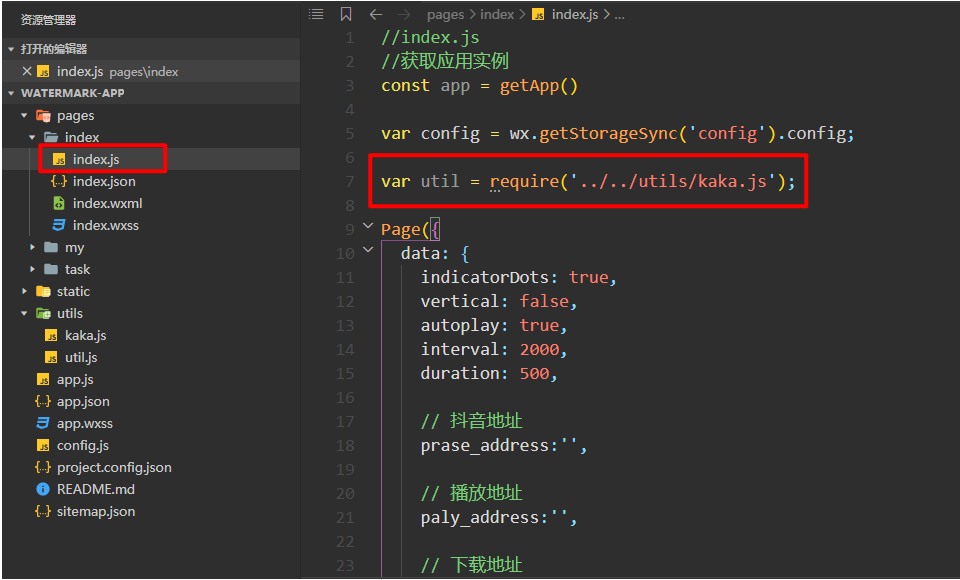
Task: Select index.js pages\index in open editors
Action: 151,71
